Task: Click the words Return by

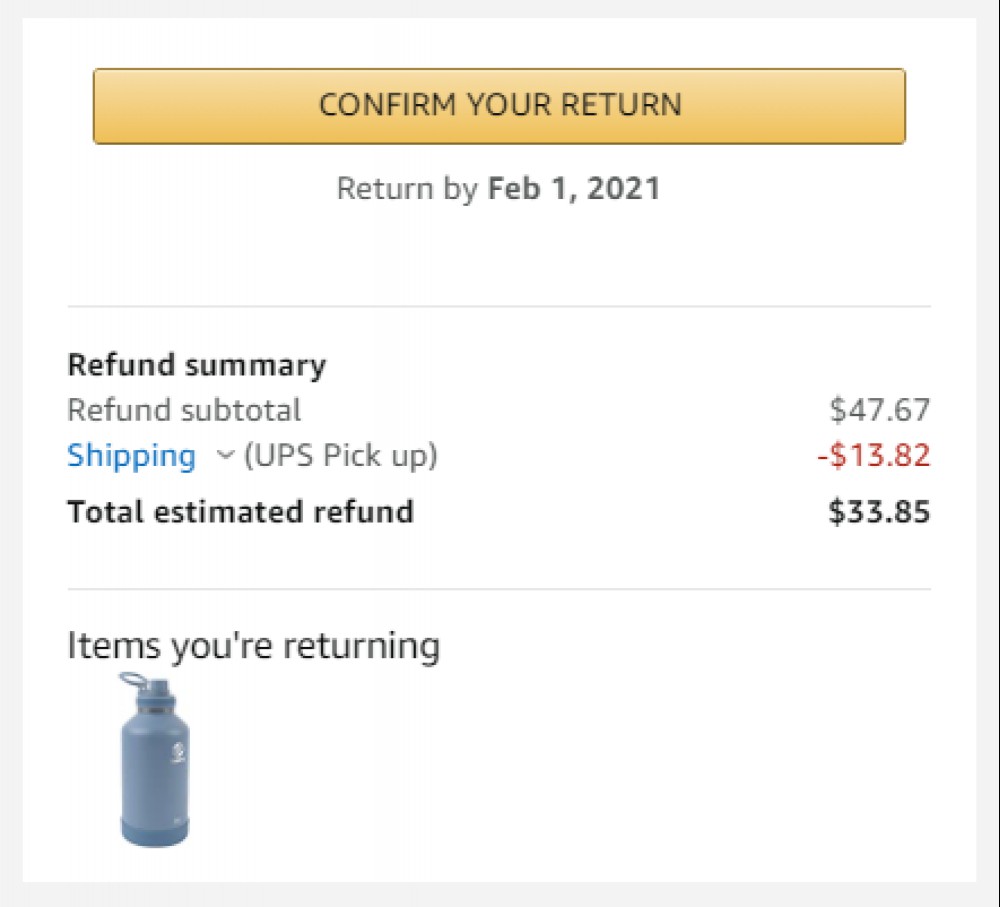Action: [407, 189]
